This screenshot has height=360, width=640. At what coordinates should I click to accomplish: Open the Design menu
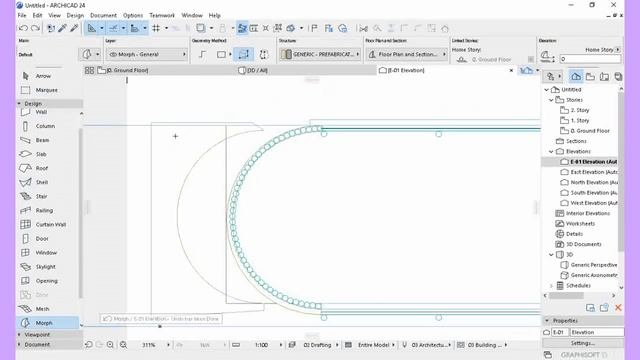75,15
